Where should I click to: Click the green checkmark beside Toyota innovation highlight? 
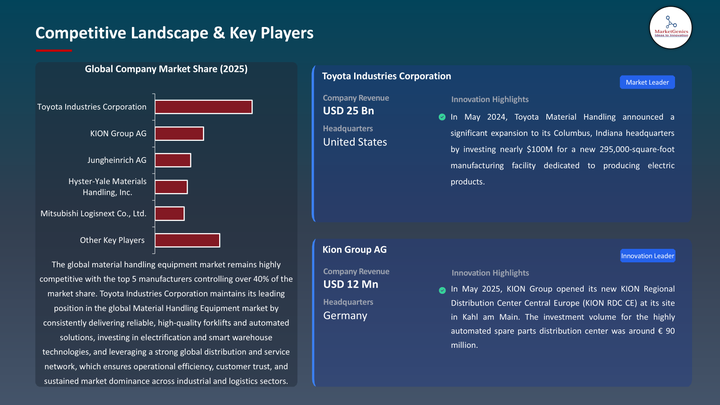[442, 117]
